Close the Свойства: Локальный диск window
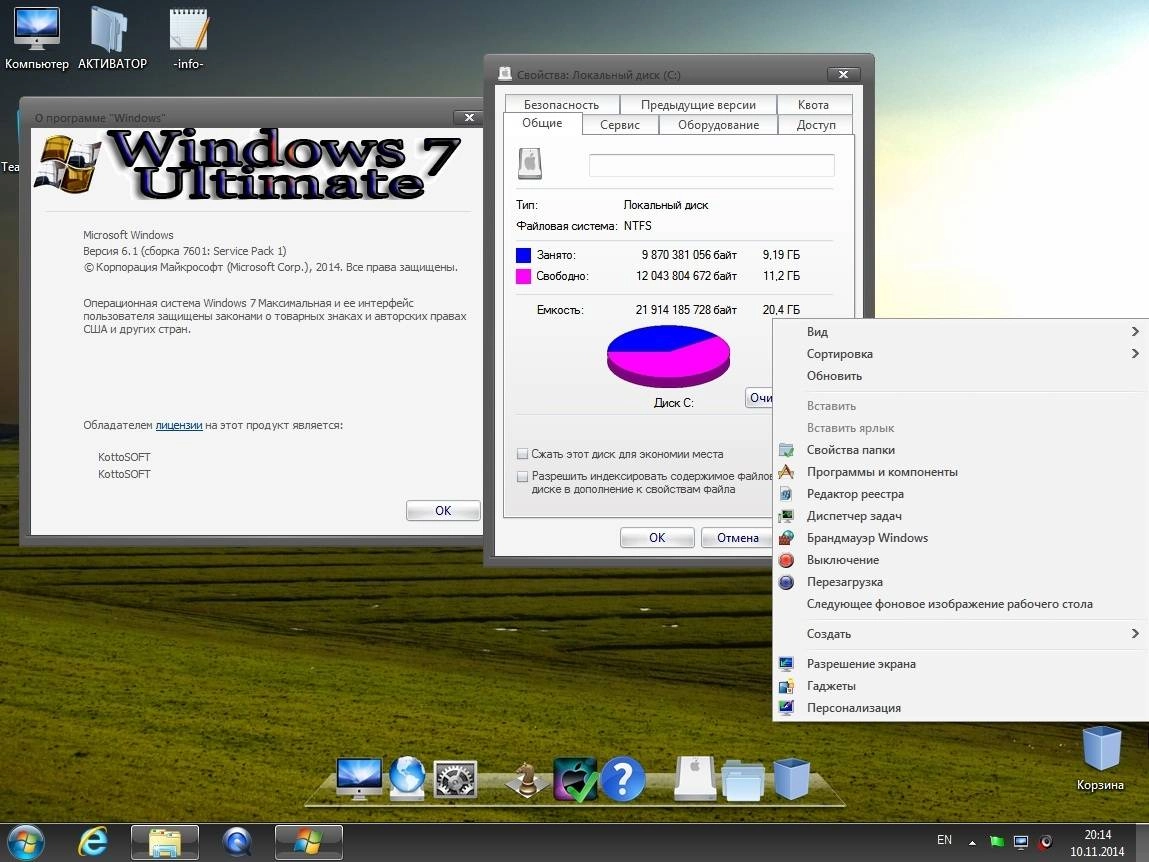Viewport: 1149px width, 862px height. pyautogui.click(x=843, y=74)
